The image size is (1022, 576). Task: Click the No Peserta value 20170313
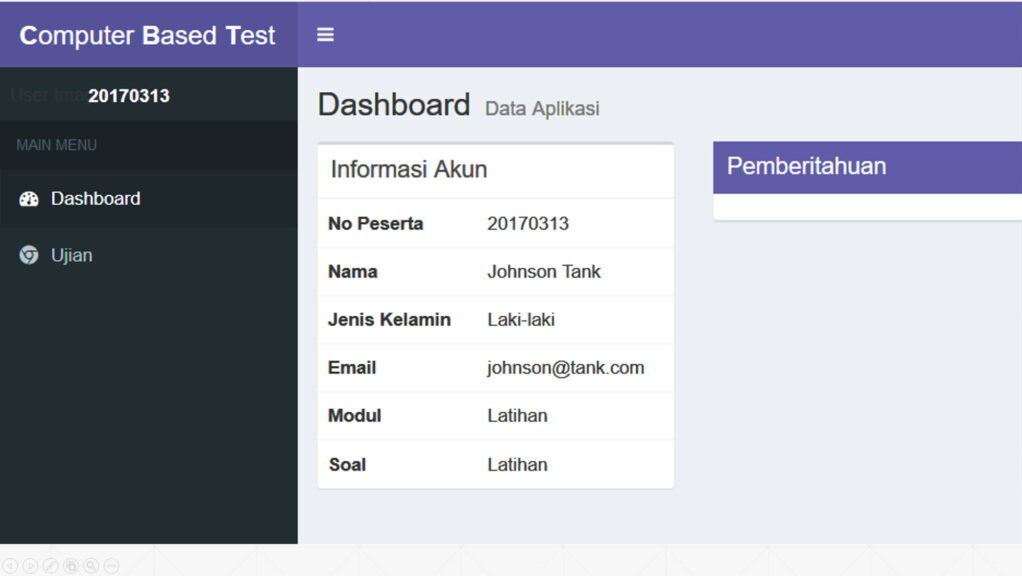528,224
